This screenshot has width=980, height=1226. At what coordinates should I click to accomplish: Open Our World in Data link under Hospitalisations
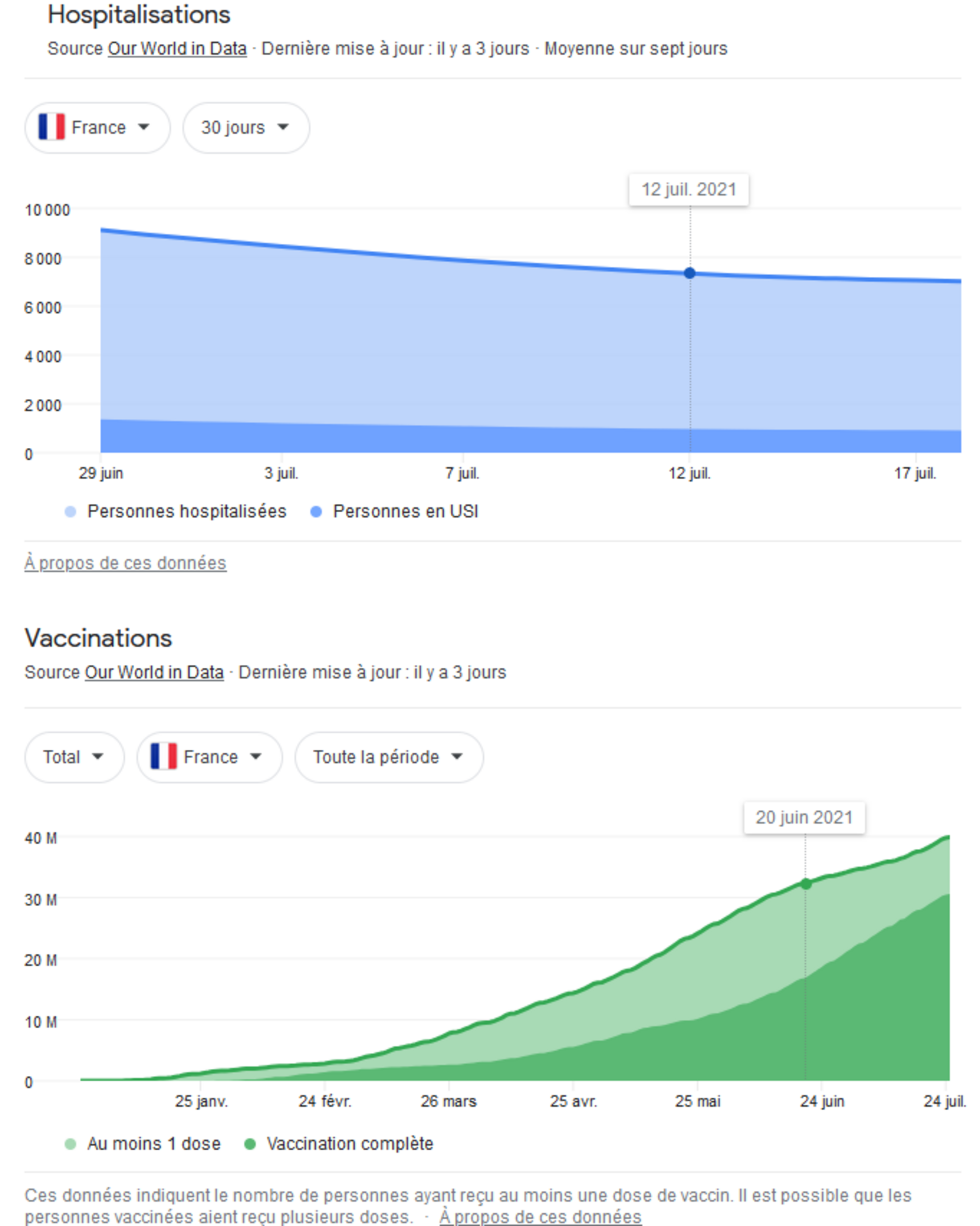tap(177, 49)
